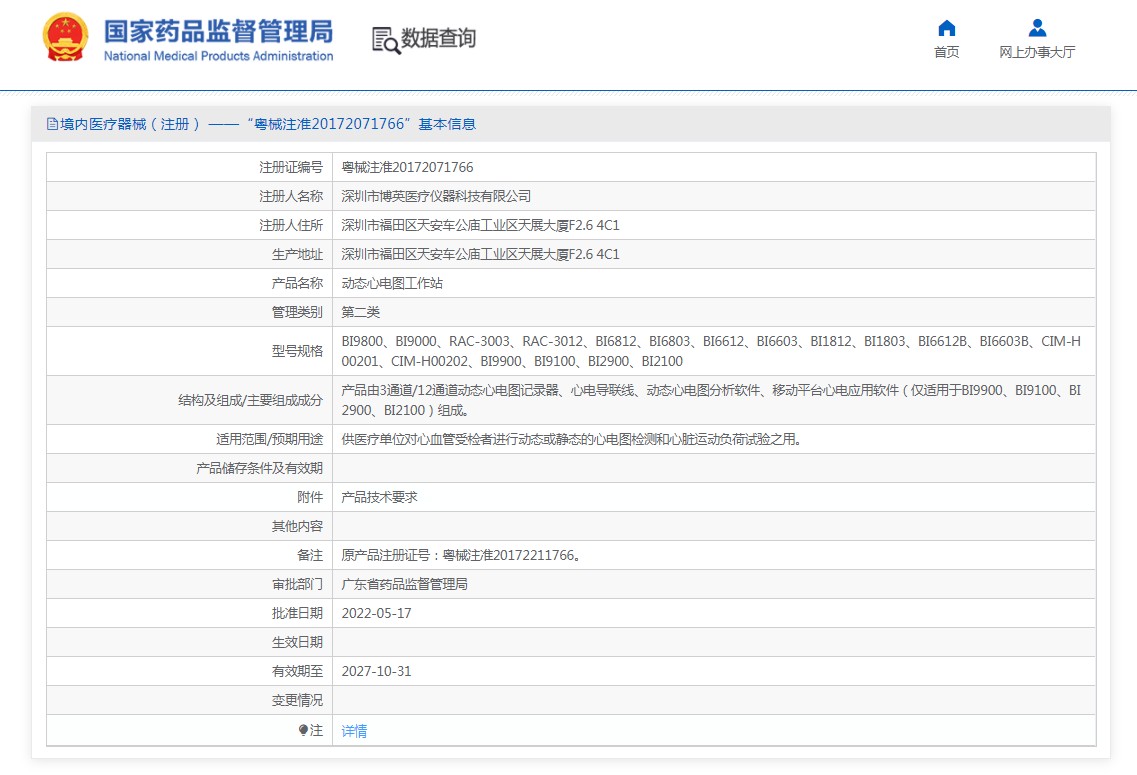Image resolution: width=1137 pixels, height=775 pixels.
Task: Click the 网上办事大厅 user icon
Action: pos(1037,28)
